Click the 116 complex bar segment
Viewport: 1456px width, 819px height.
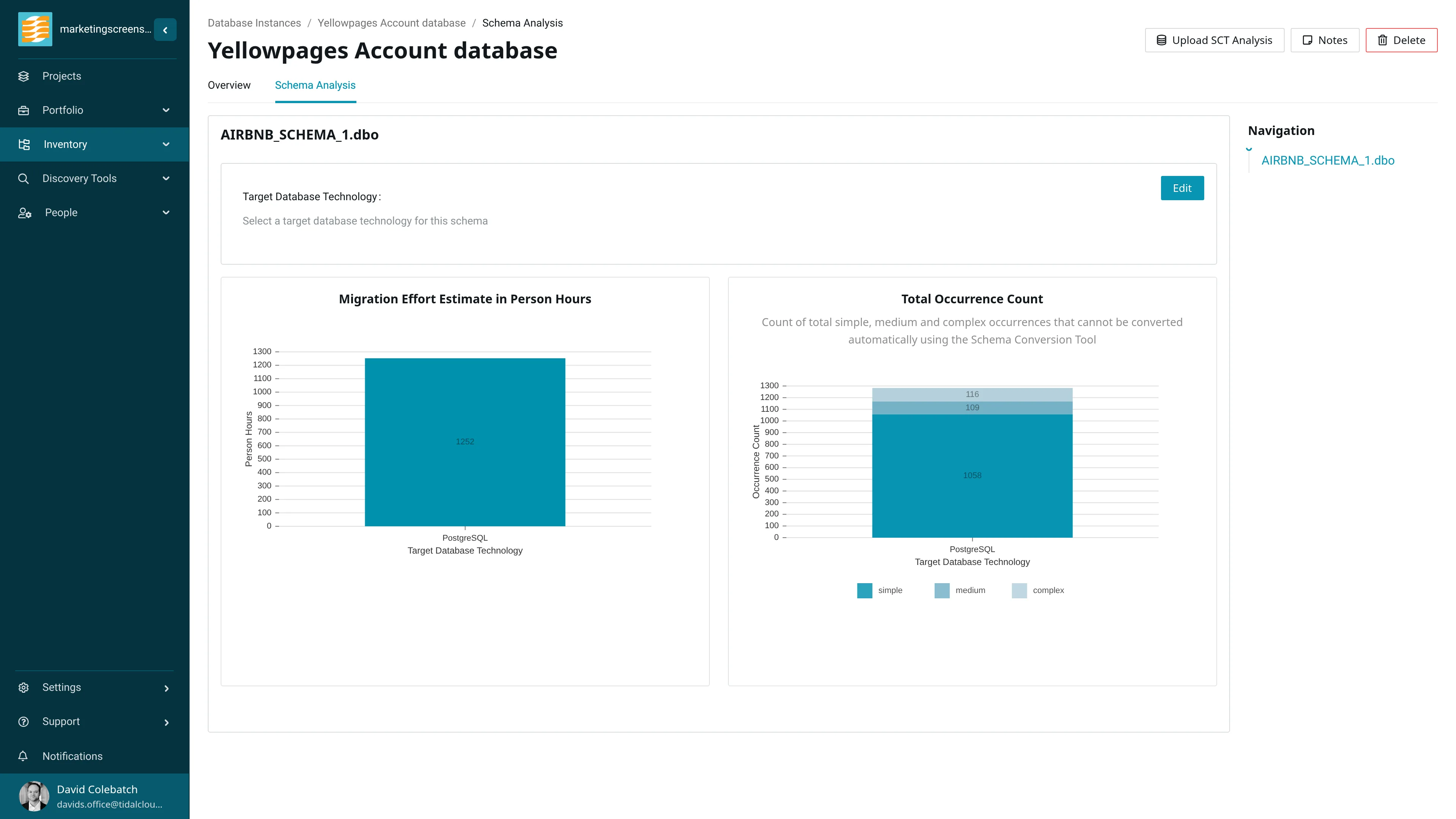pyautogui.click(x=972, y=394)
